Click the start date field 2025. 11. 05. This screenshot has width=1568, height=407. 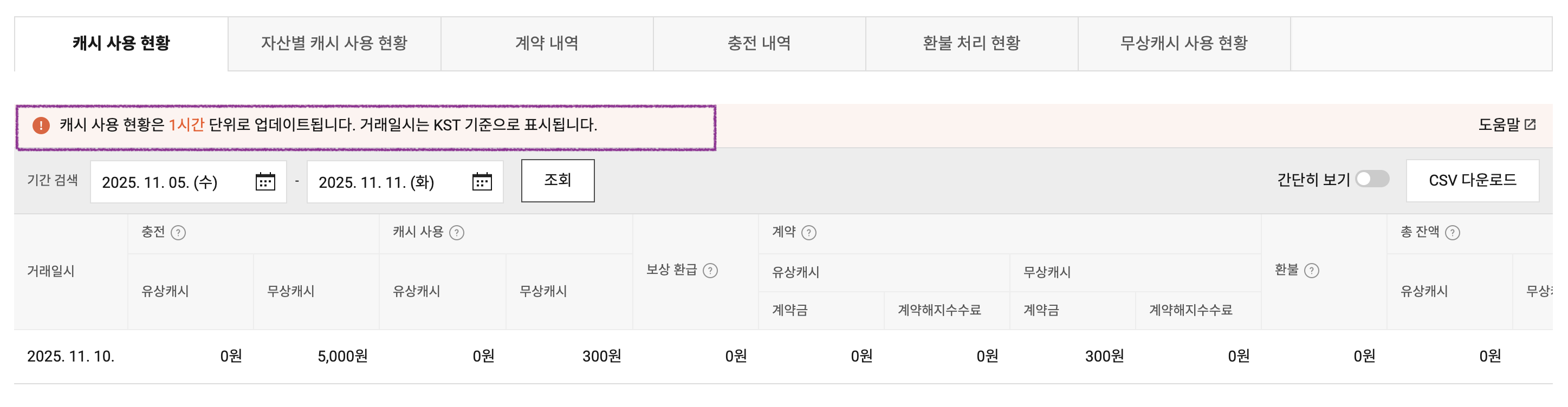click(160, 182)
